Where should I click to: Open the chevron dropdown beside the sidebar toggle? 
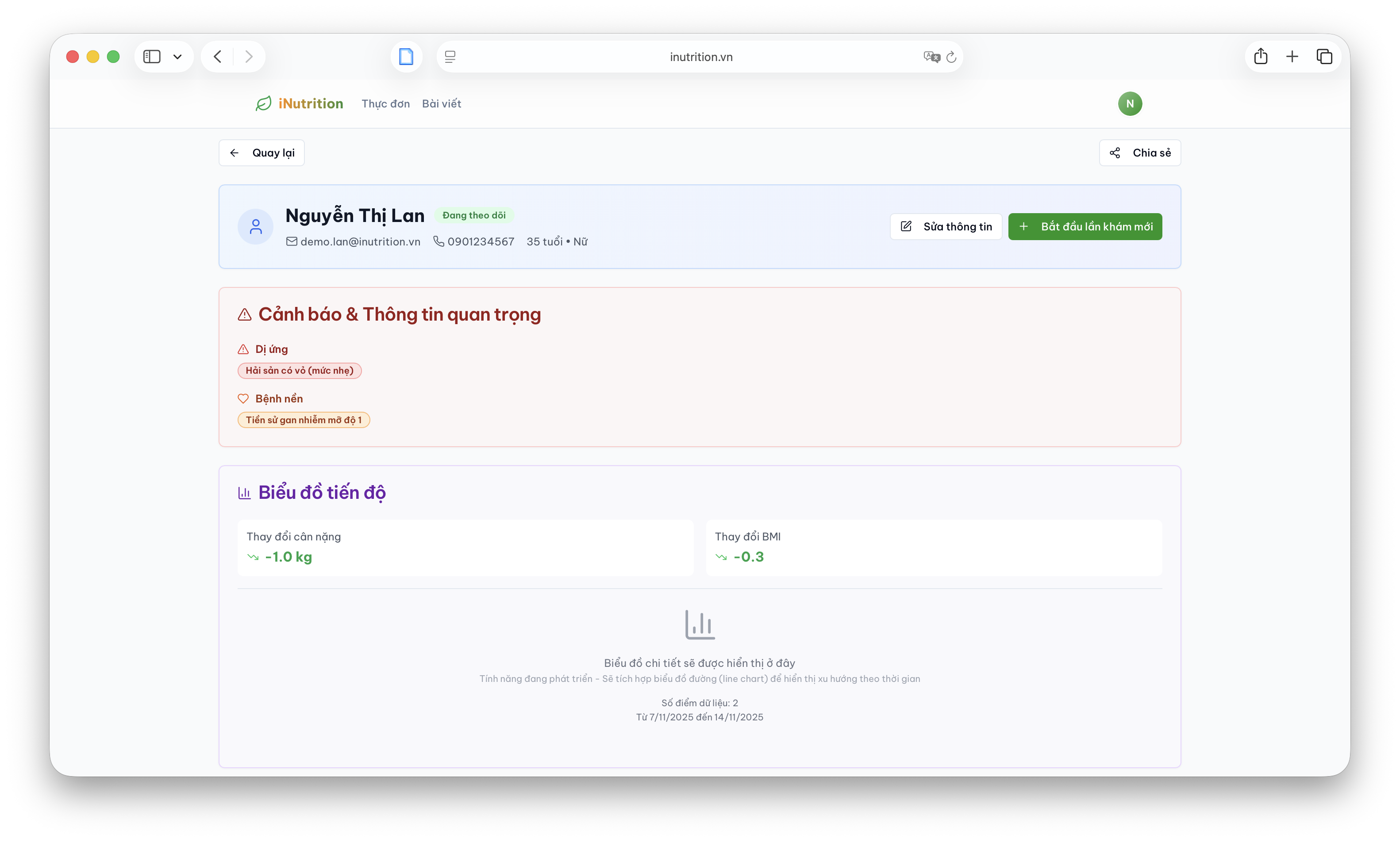(177, 56)
